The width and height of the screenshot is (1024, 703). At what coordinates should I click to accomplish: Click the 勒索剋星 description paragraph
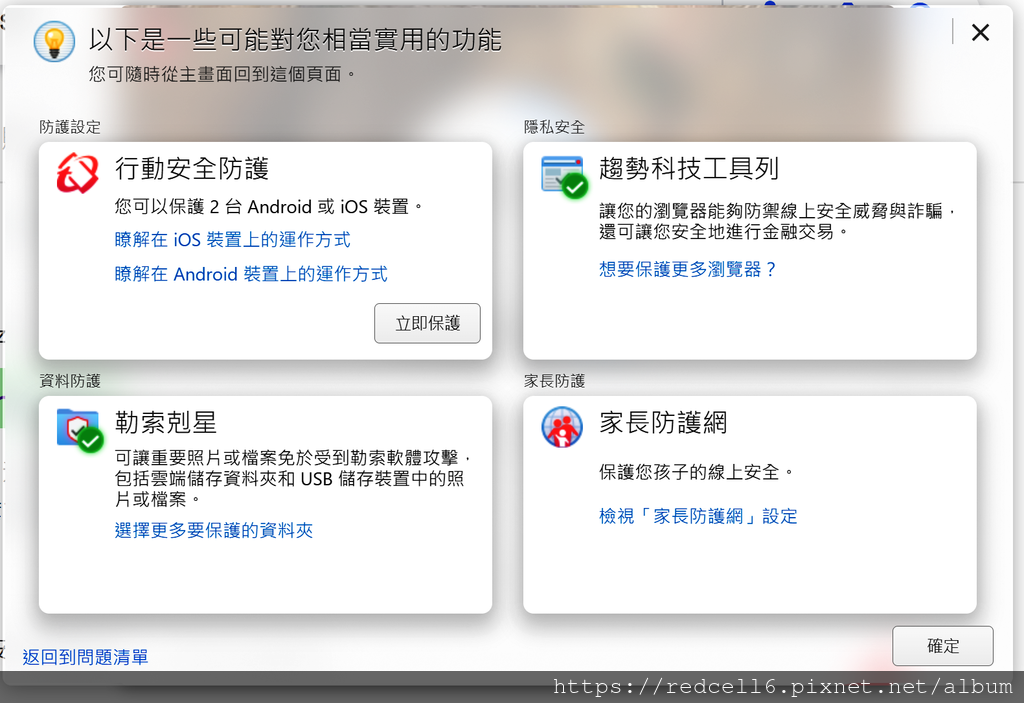293,478
